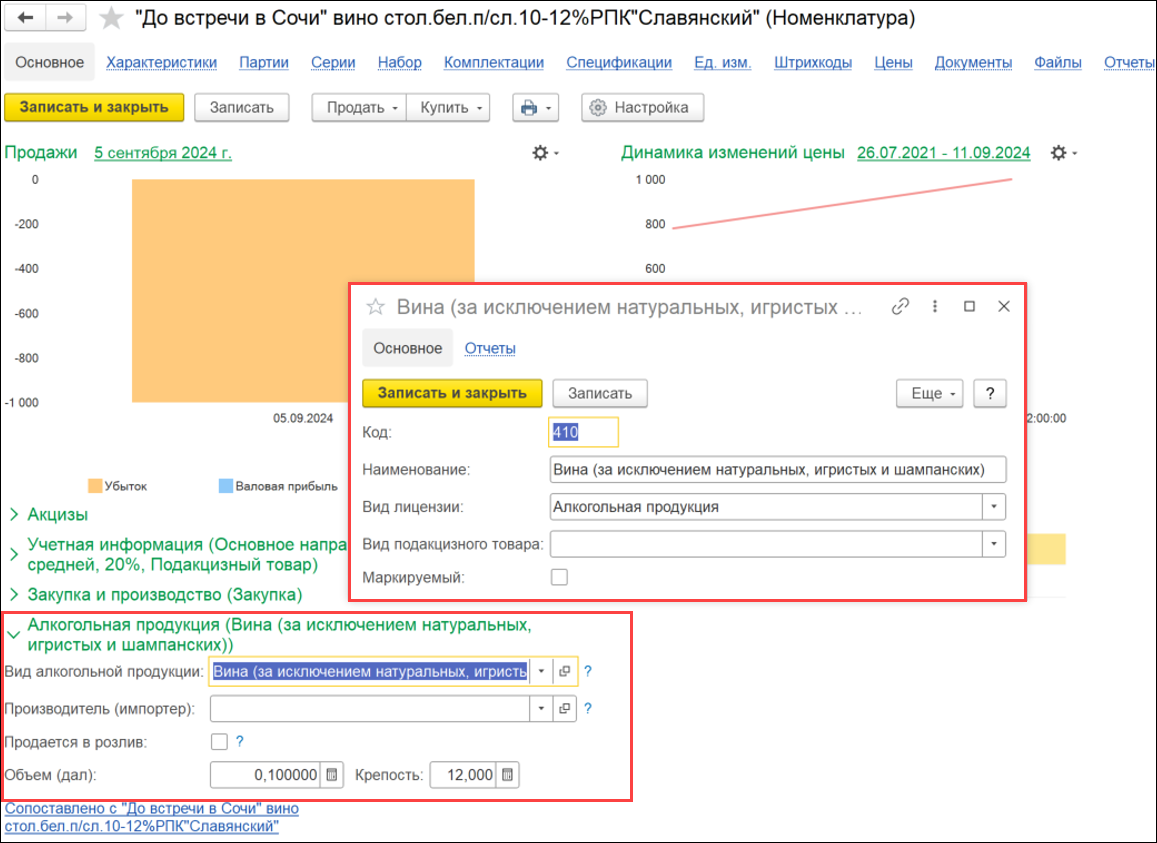
Task: Switch to the 'Набор' tab
Action: click(399, 63)
